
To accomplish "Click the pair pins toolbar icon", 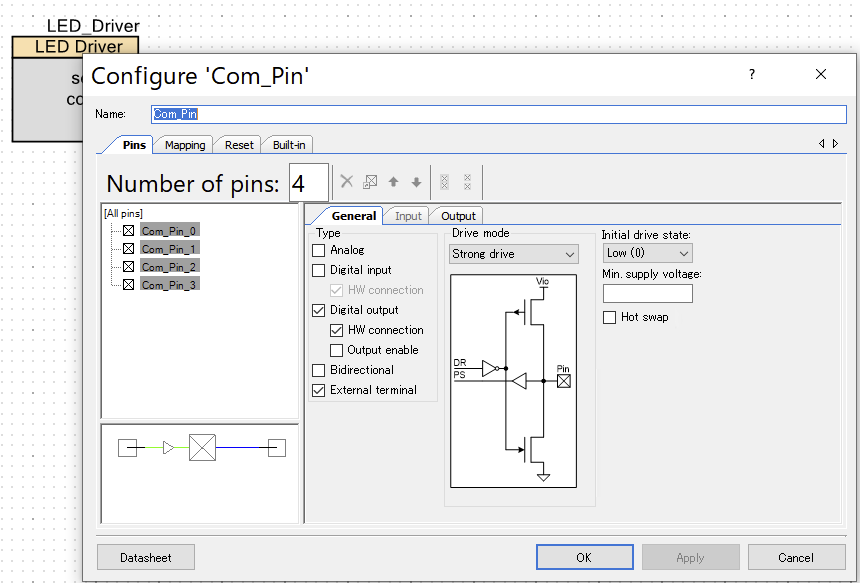I will (x=444, y=182).
